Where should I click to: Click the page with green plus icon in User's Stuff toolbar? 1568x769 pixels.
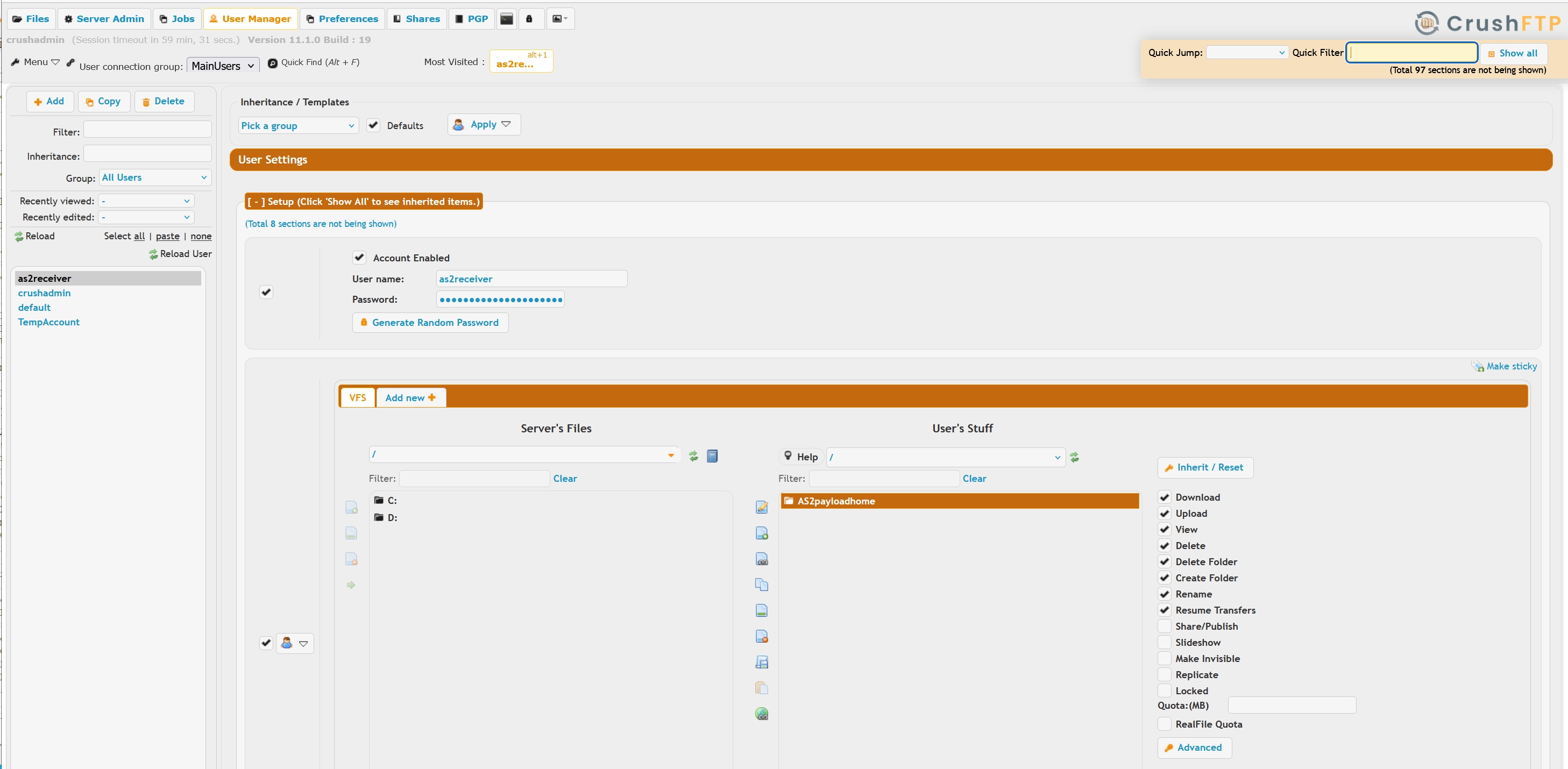point(762,533)
